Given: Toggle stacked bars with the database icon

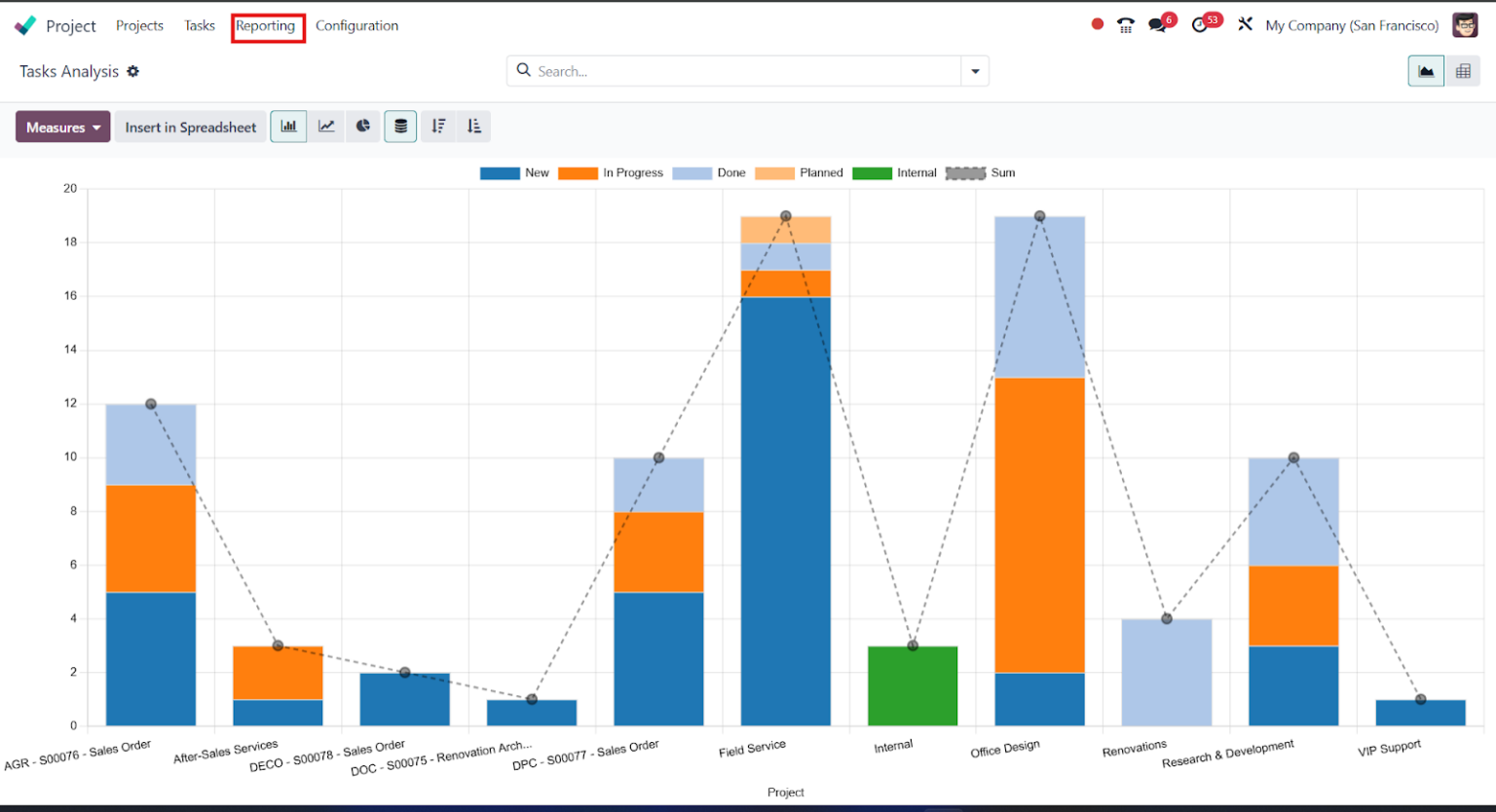Looking at the screenshot, I should [399, 126].
